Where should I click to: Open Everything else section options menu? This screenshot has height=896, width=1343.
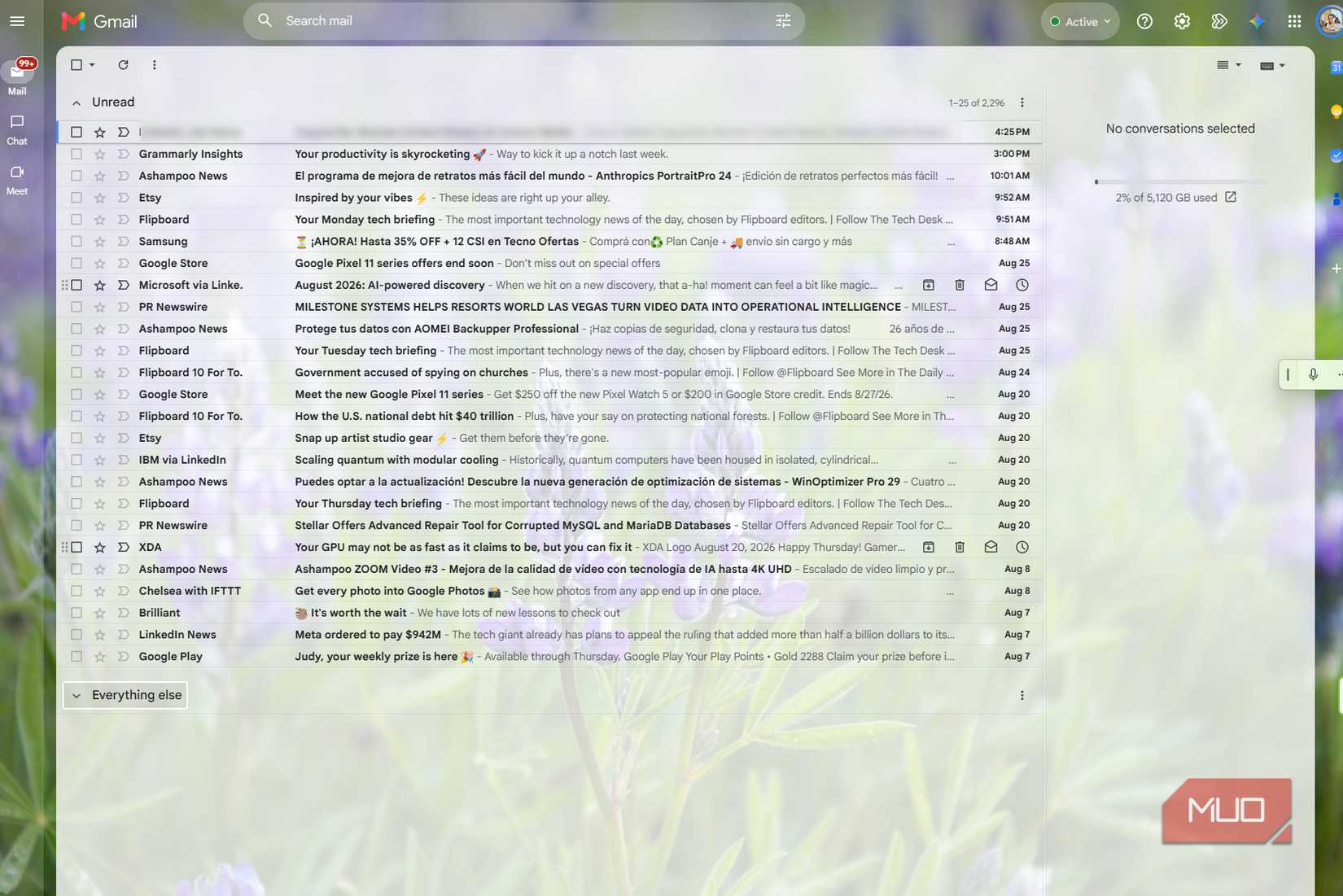(x=1022, y=696)
